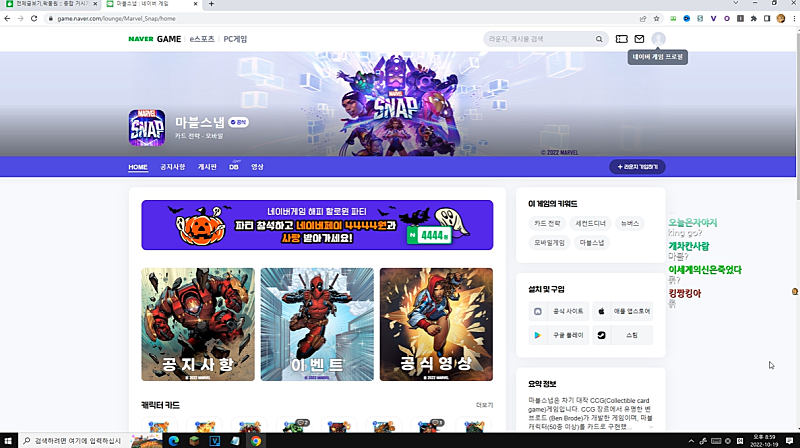The width and height of the screenshot is (800, 448).
Task: Select the 카드 전략 keyword tag
Action: click(547, 223)
